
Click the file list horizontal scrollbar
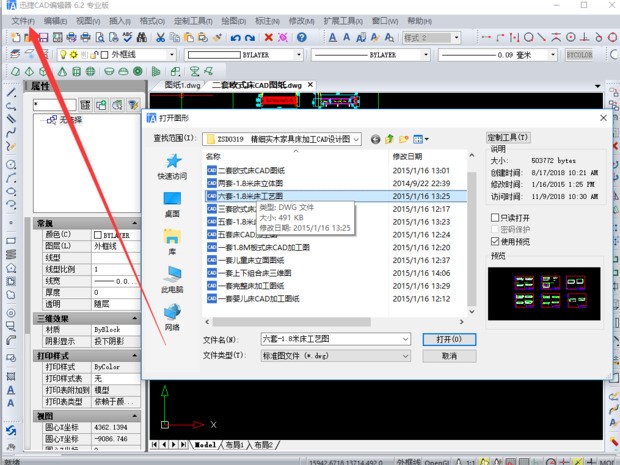[291, 322]
